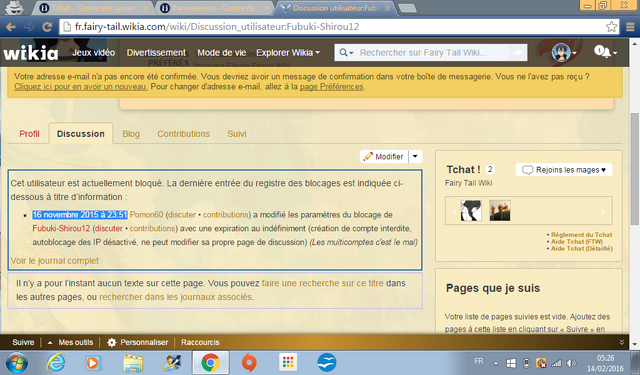The height and width of the screenshot is (375, 640).
Task: Open Raccourcis in bottom toolbar
Action: coord(200,342)
